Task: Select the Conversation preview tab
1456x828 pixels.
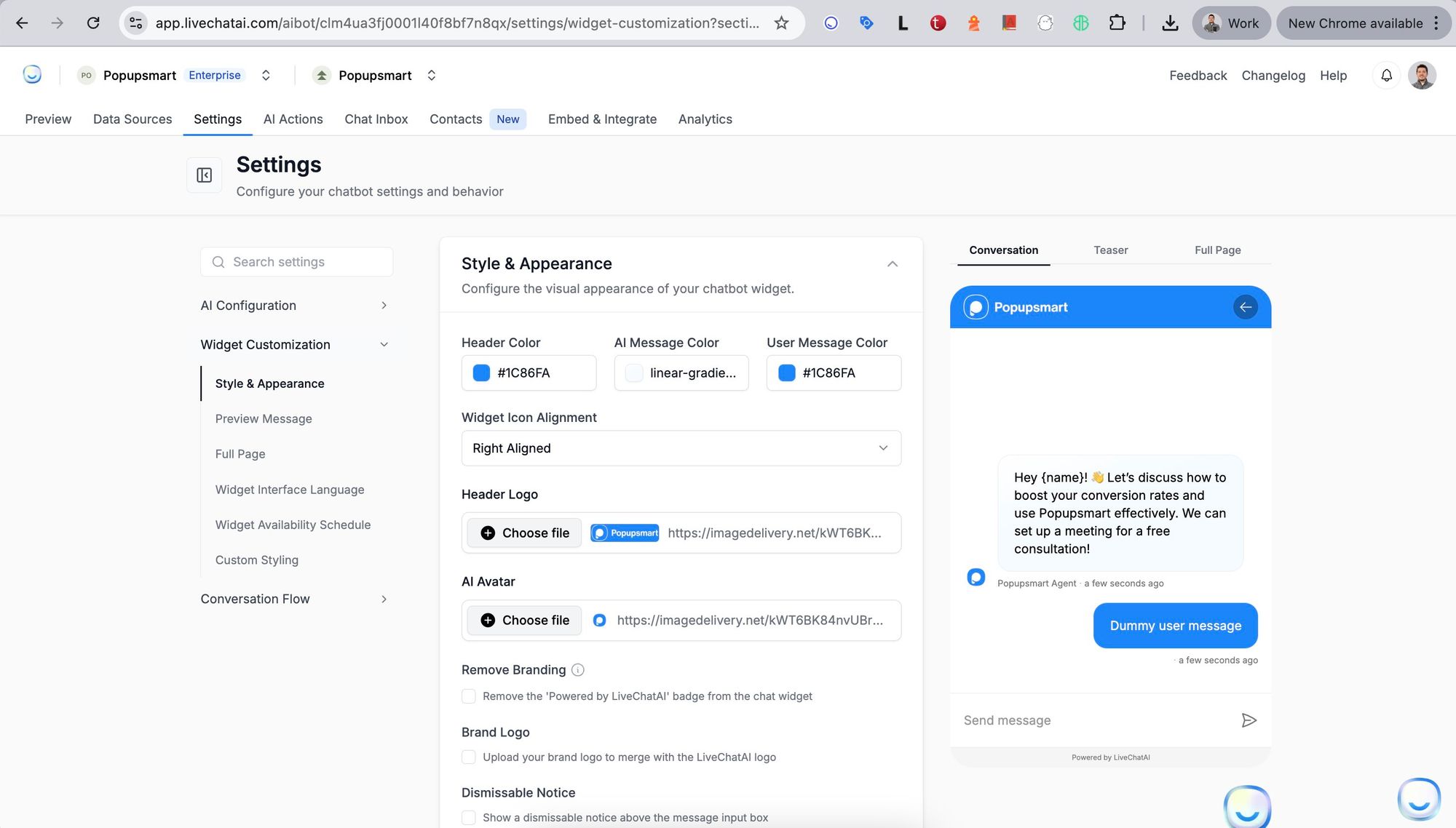Action: (x=1003, y=250)
